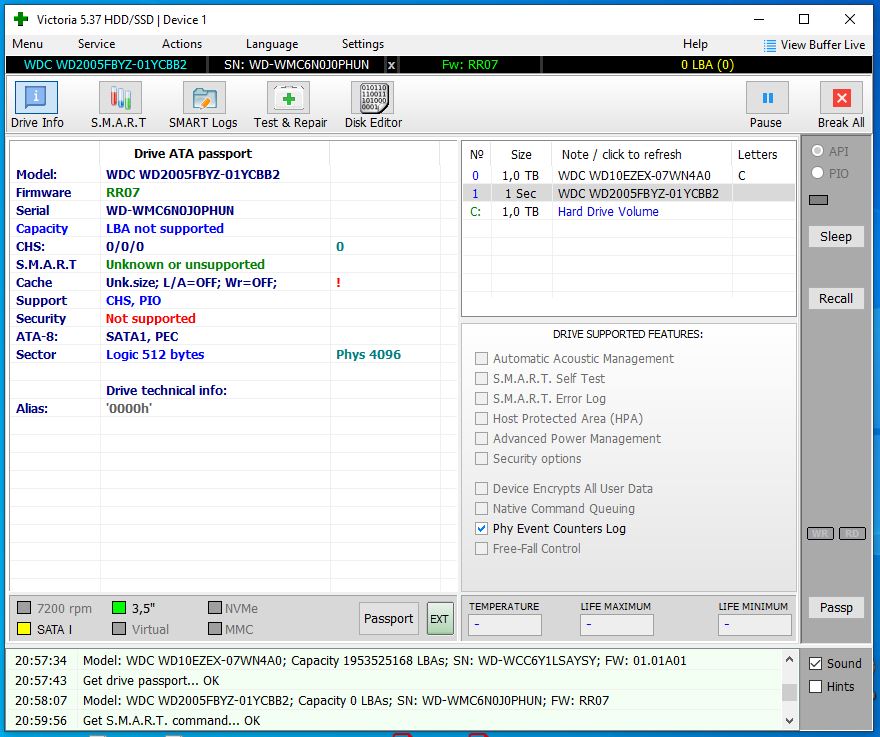
Task: Select drive row 1 WDC WD2005FBYZ-01YCBB2
Action: click(629, 194)
